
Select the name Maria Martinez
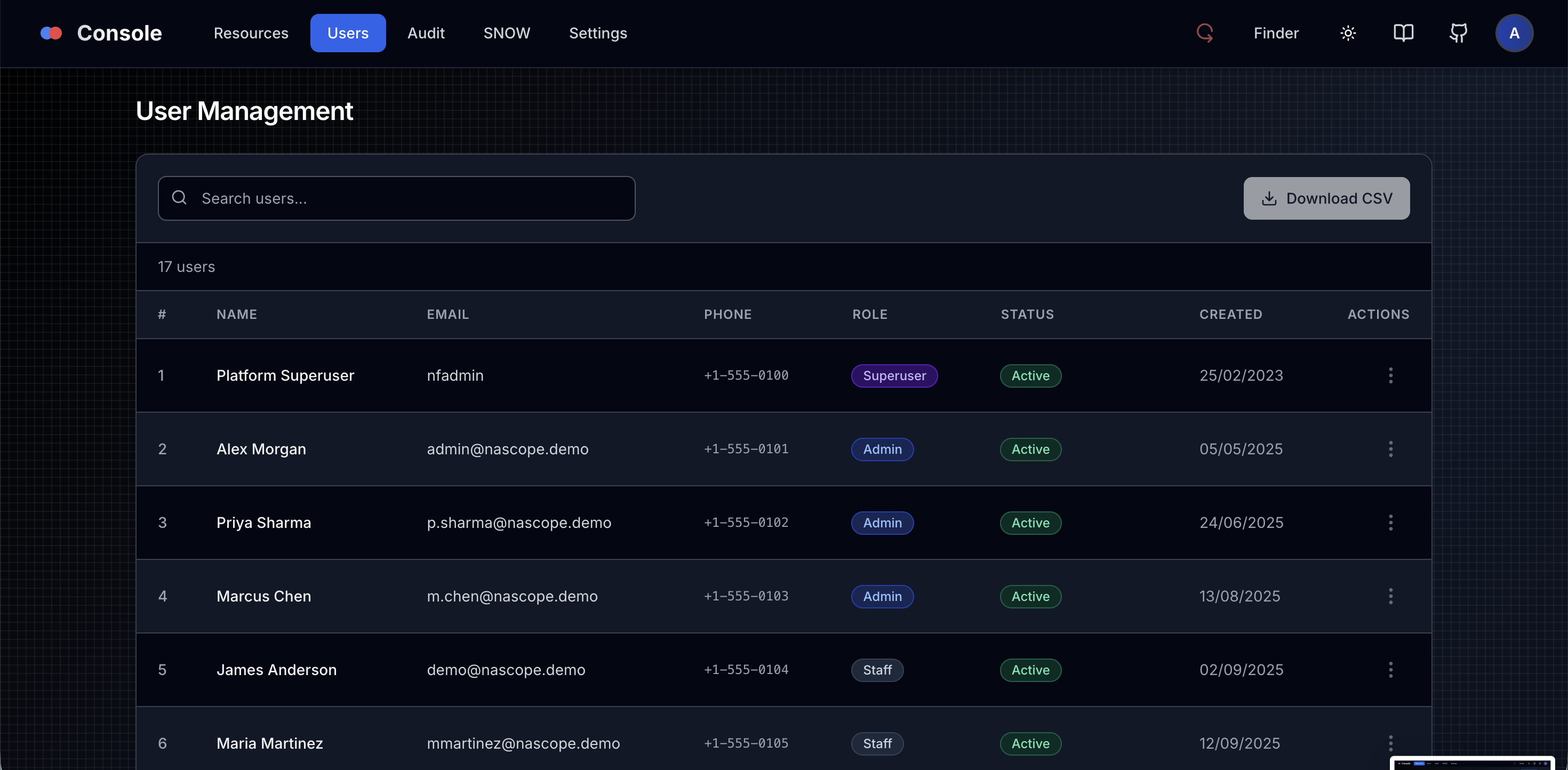coord(270,744)
